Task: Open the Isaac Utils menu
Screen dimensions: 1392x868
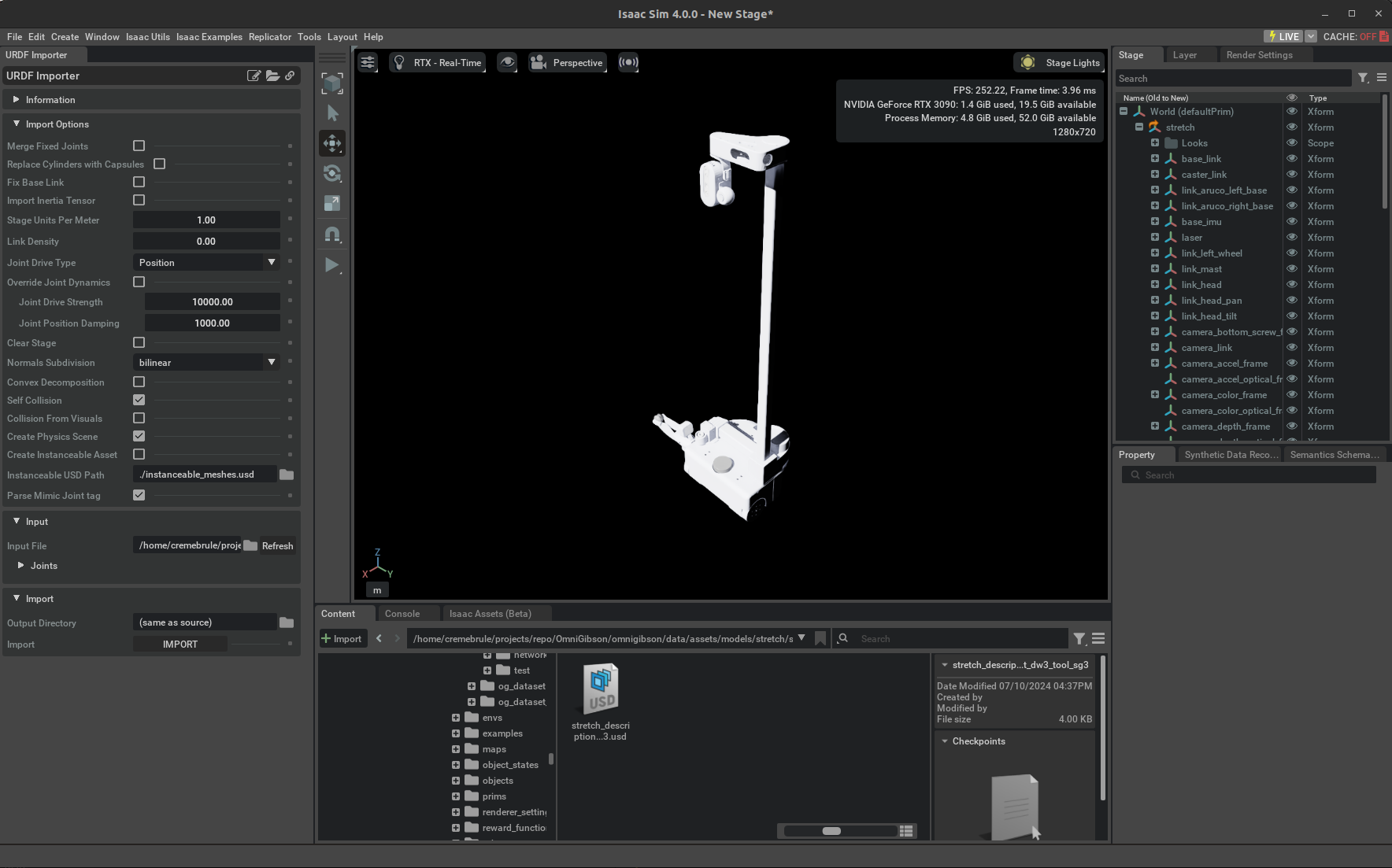Action: [x=147, y=36]
